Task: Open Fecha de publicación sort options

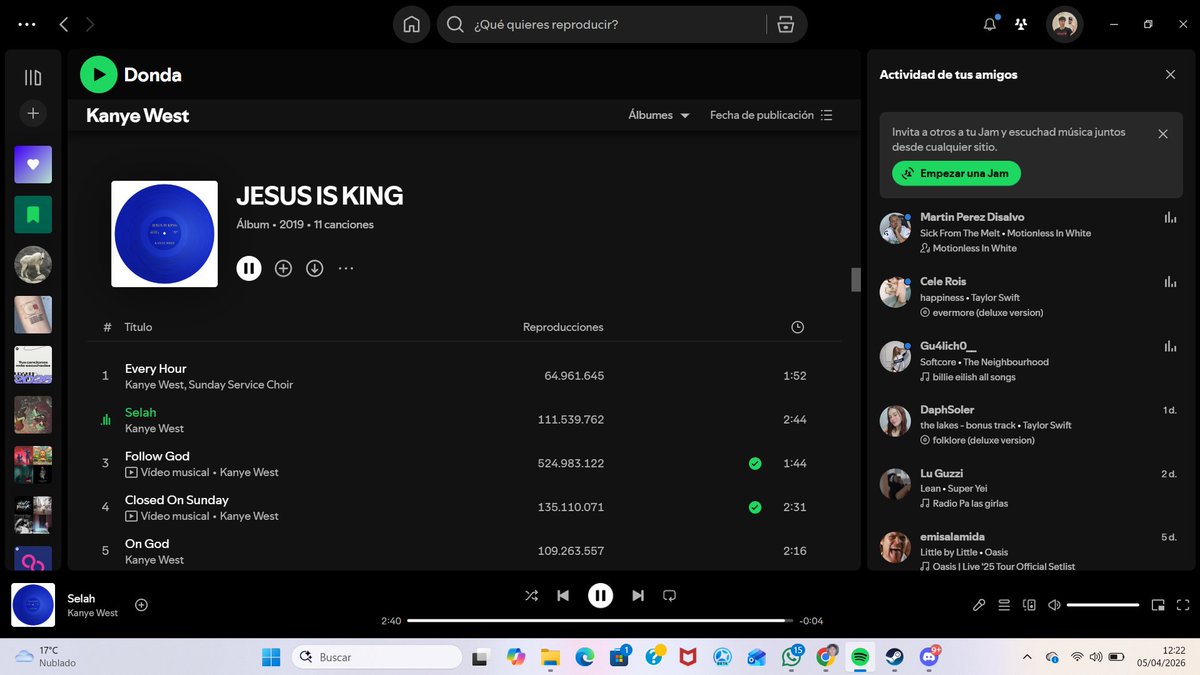Action: 771,115
